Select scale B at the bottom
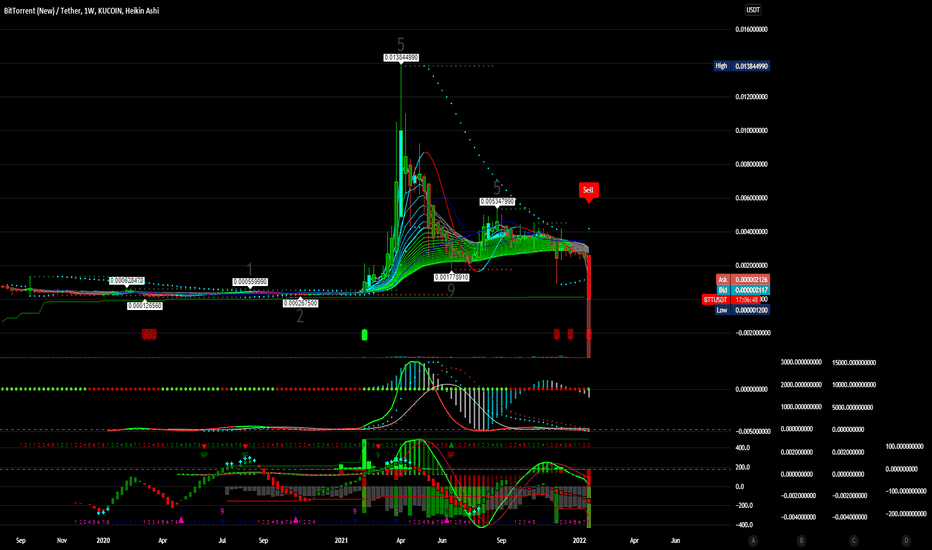Viewport: 932px width, 550px height. pyautogui.click(x=801, y=540)
